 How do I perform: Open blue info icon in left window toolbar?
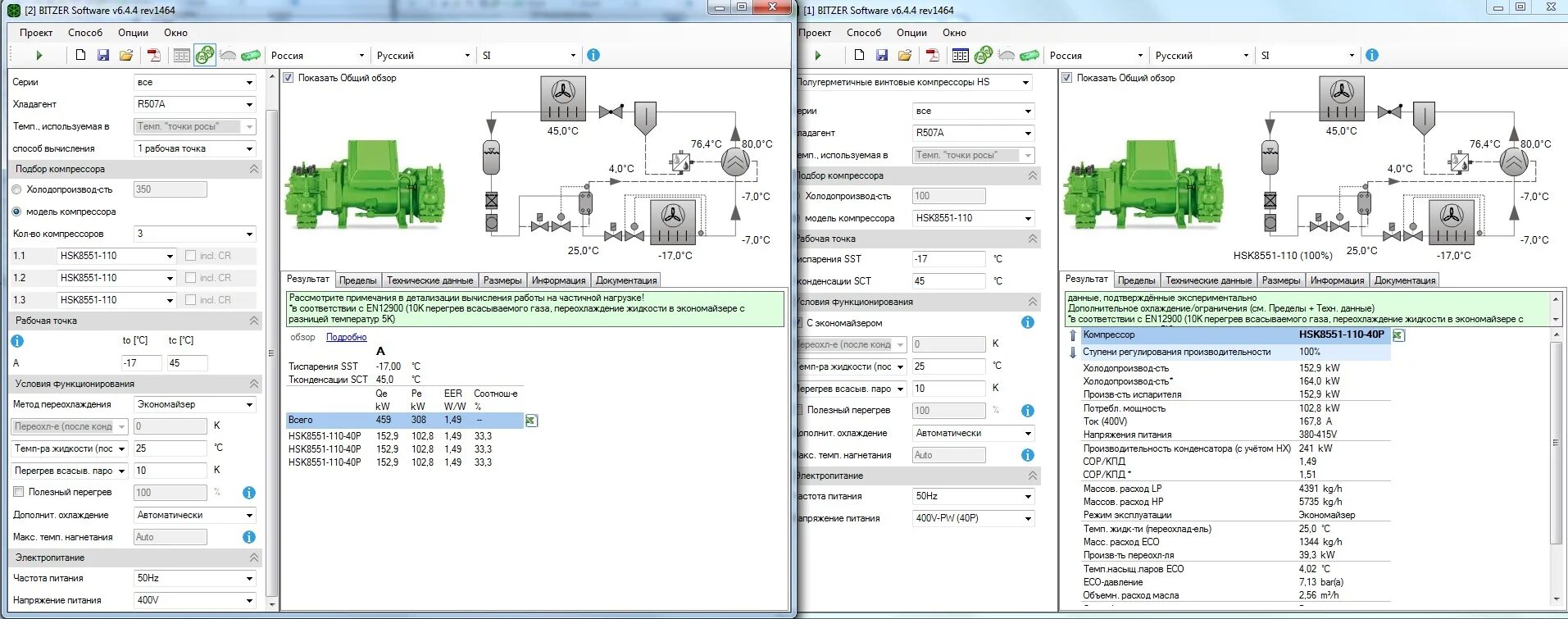[x=593, y=55]
